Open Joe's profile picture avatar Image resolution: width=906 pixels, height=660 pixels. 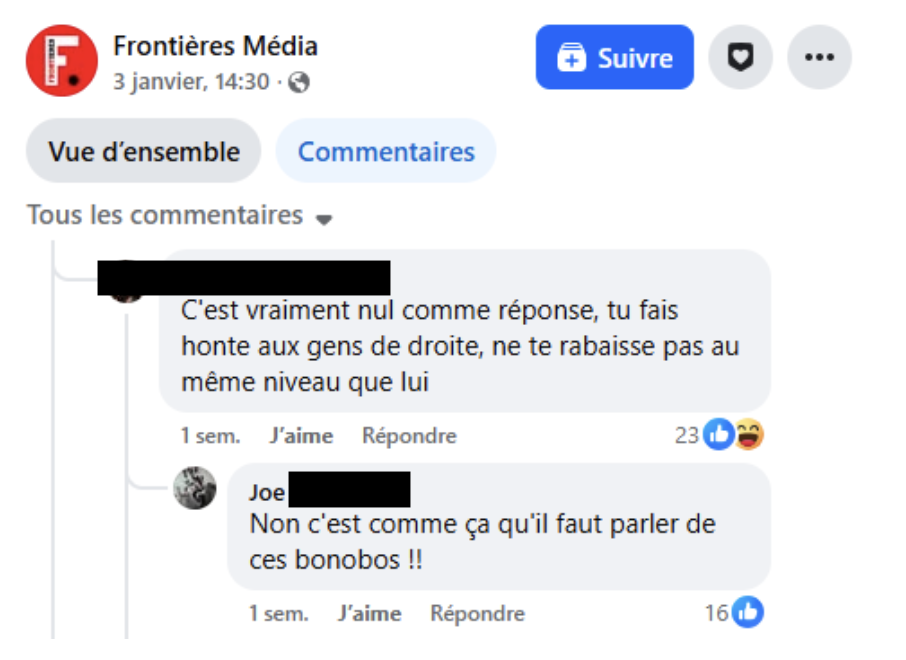coord(195,488)
